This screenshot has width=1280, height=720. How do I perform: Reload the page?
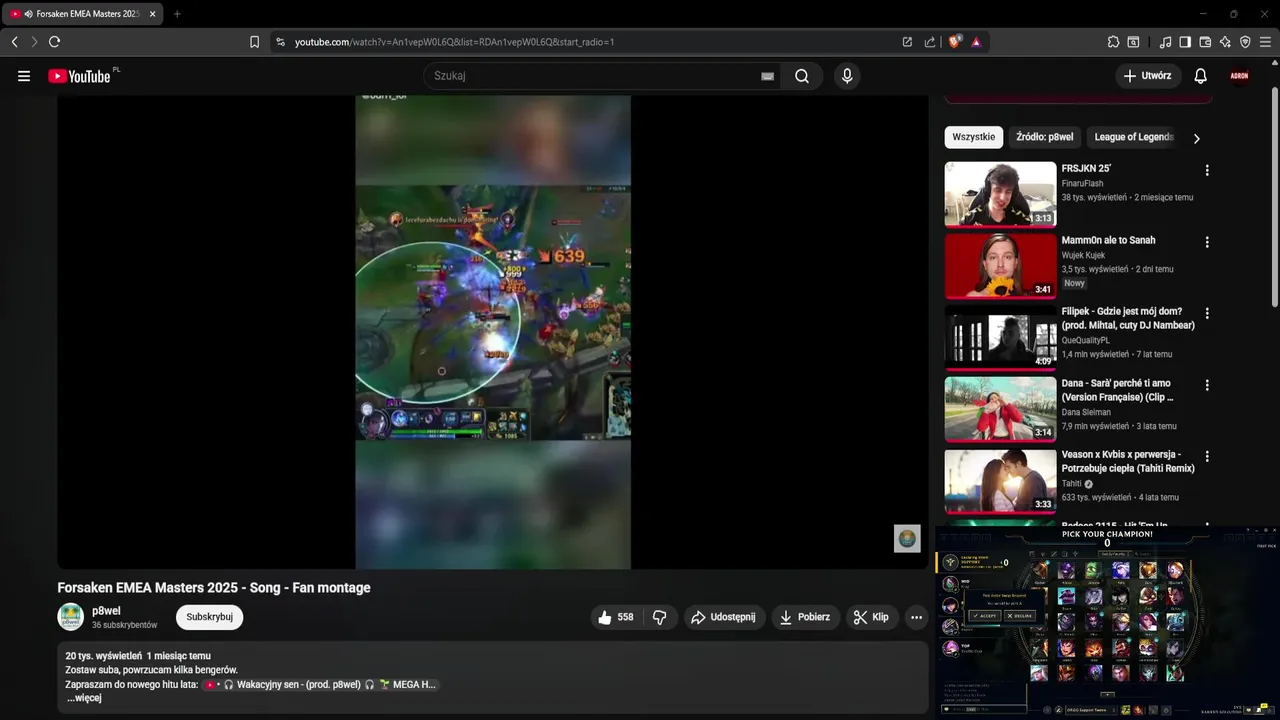(55, 42)
